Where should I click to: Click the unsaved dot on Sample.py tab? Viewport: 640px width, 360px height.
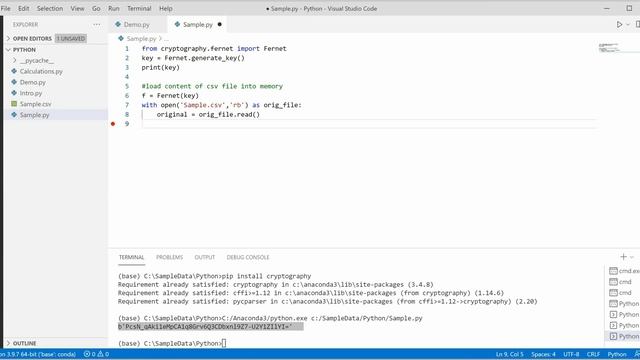220,24
